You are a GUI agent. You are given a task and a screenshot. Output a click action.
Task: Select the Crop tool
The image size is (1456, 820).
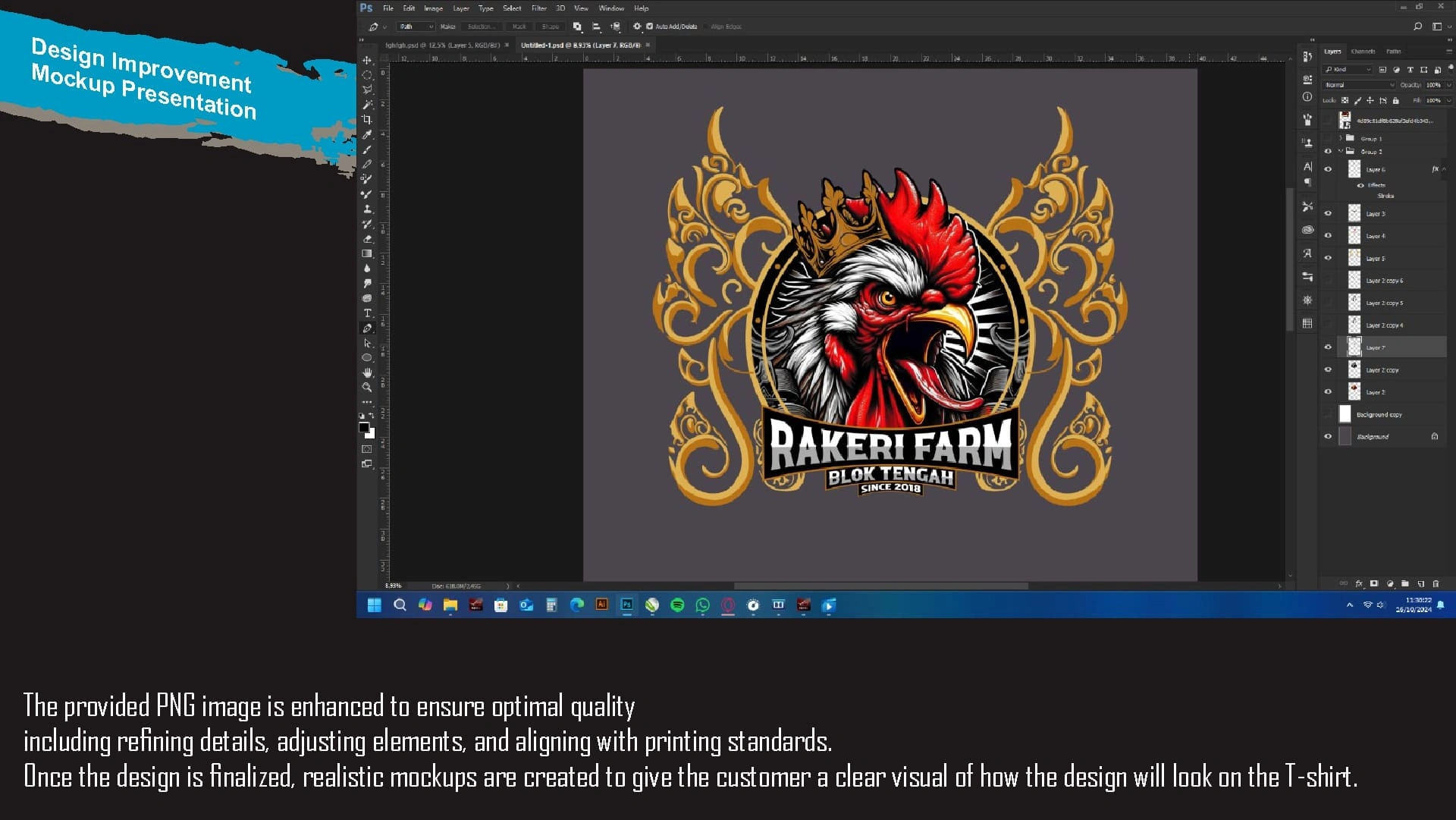(367, 120)
